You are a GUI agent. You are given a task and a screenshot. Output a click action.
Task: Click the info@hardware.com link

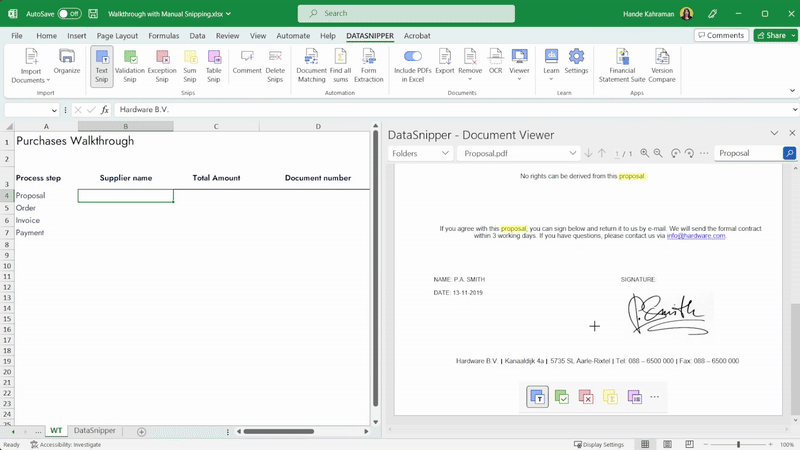[x=696, y=236]
